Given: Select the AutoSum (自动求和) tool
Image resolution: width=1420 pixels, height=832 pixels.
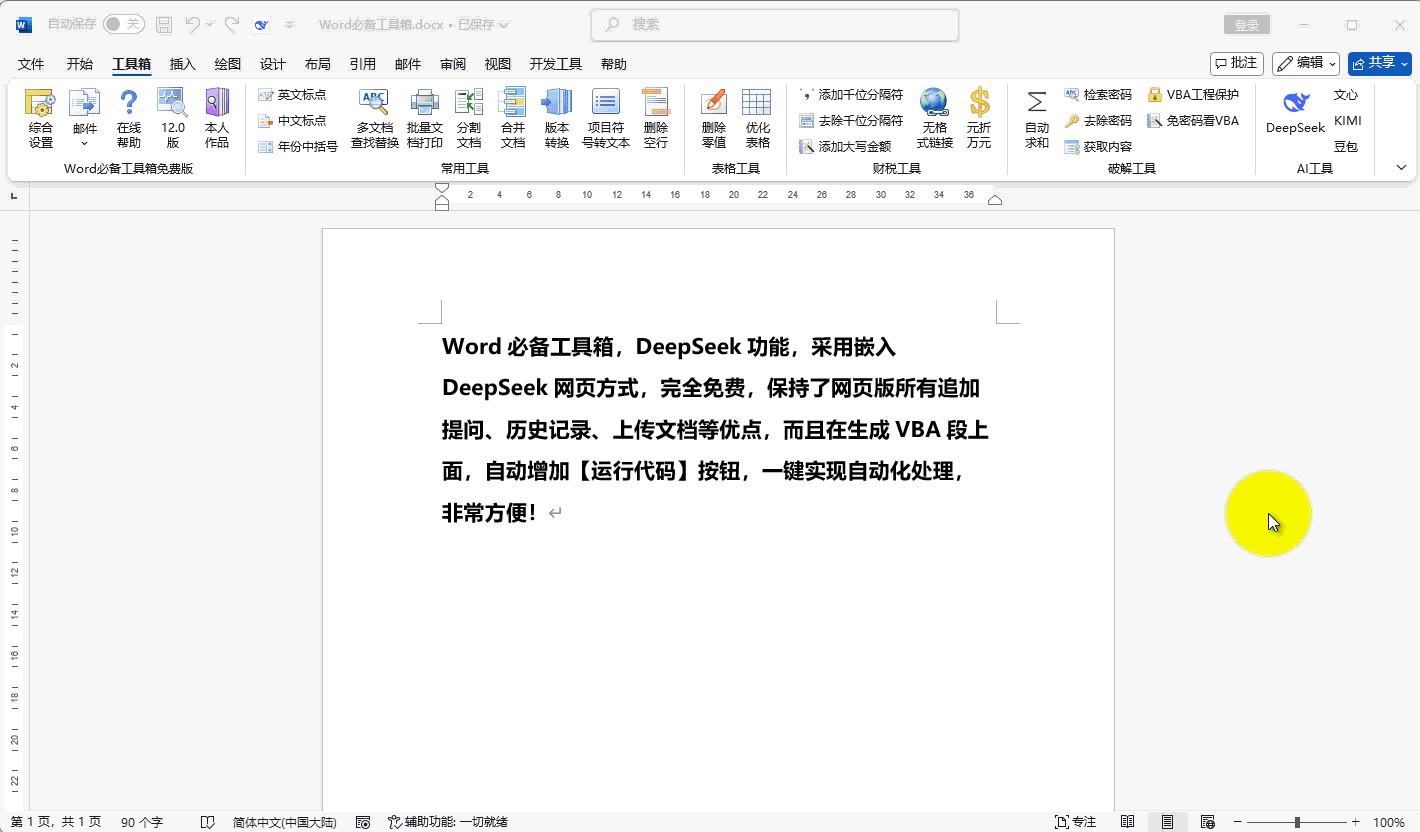Looking at the screenshot, I should tap(1037, 118).
